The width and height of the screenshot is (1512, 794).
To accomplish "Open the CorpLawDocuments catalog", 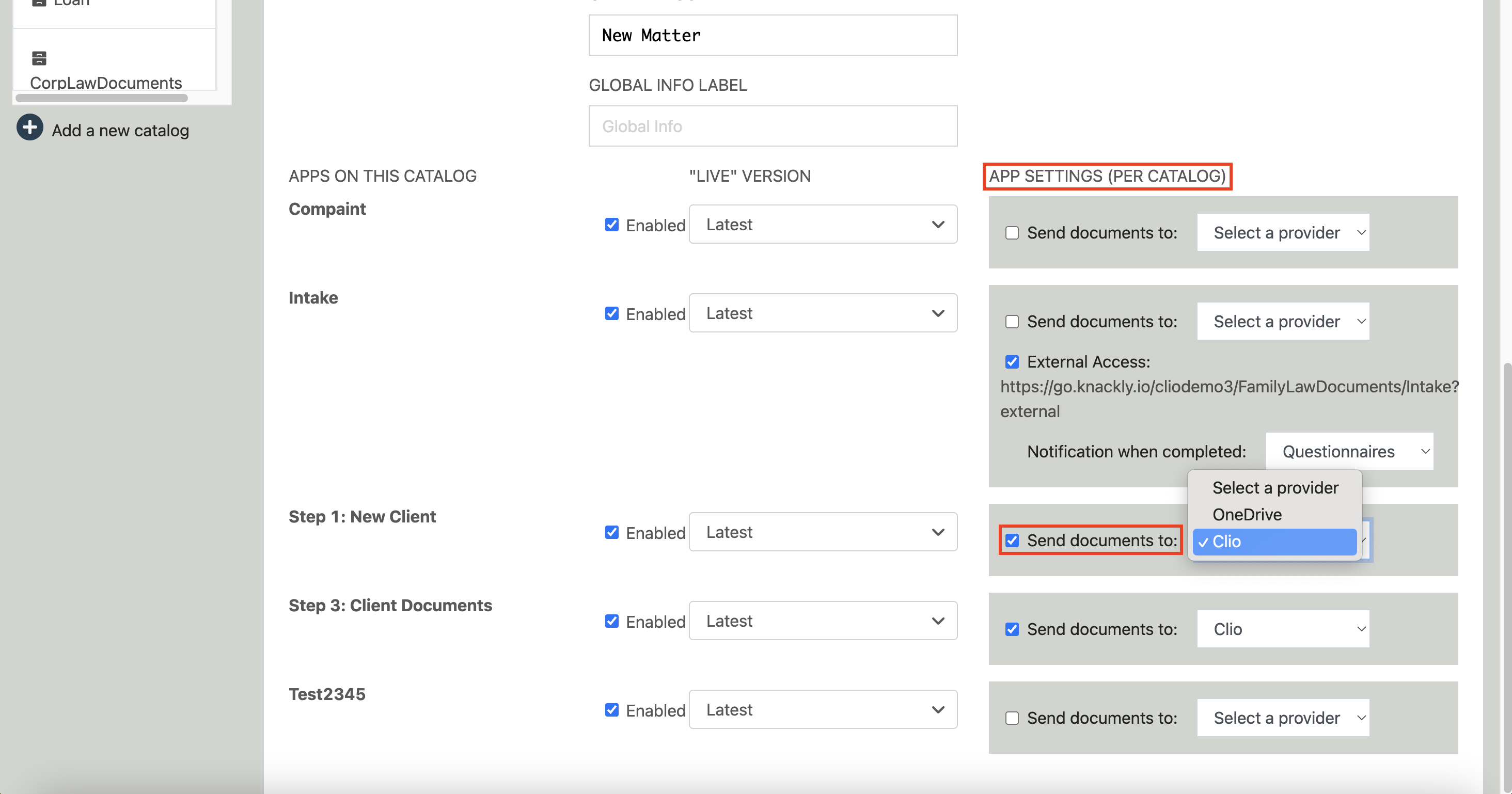I will click(x=106, y=83).
